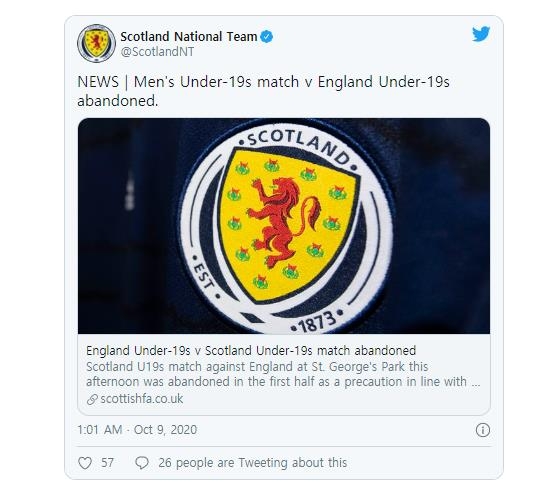Visit the @ScotlandNT handle

[x=157, y=52]
